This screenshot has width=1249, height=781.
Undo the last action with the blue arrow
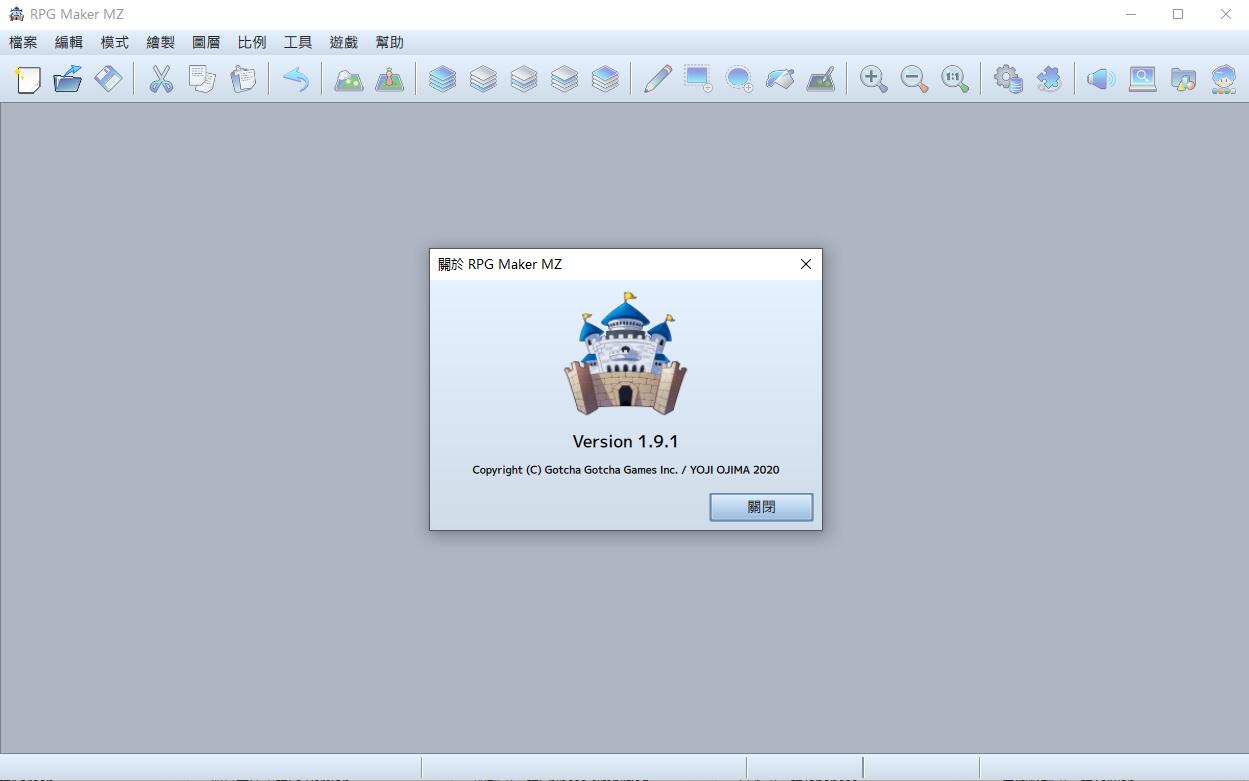(295, 79)
